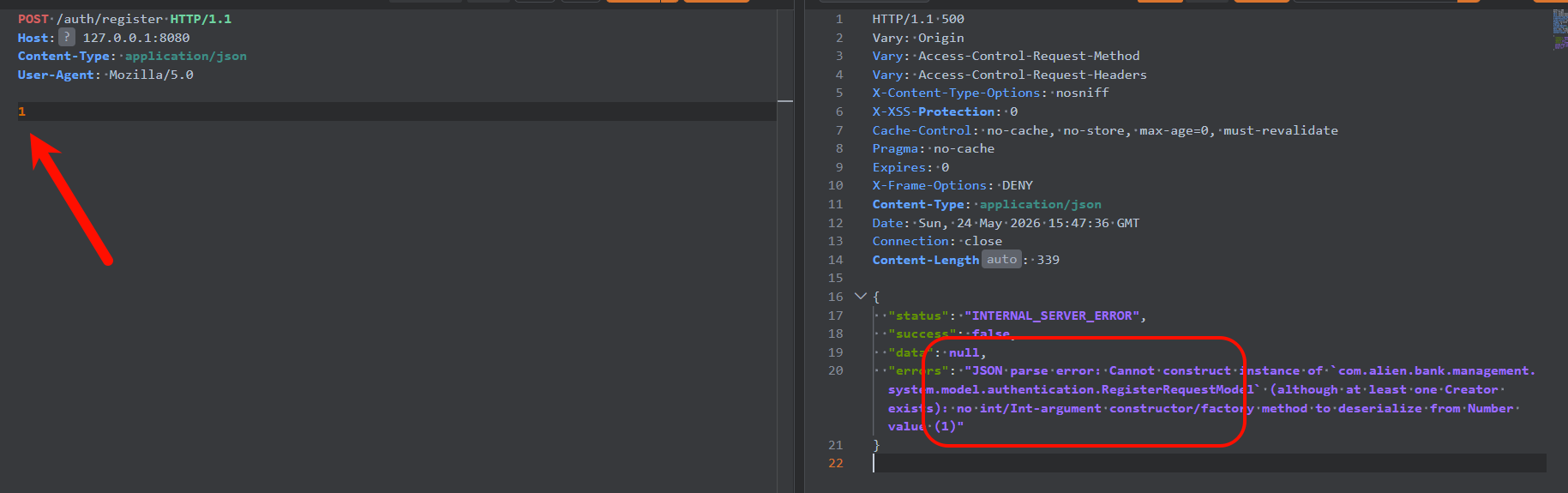Click the response code minimap thumbnail
This screenshot has width=1568, height=493.
[x=1559, y=28]
